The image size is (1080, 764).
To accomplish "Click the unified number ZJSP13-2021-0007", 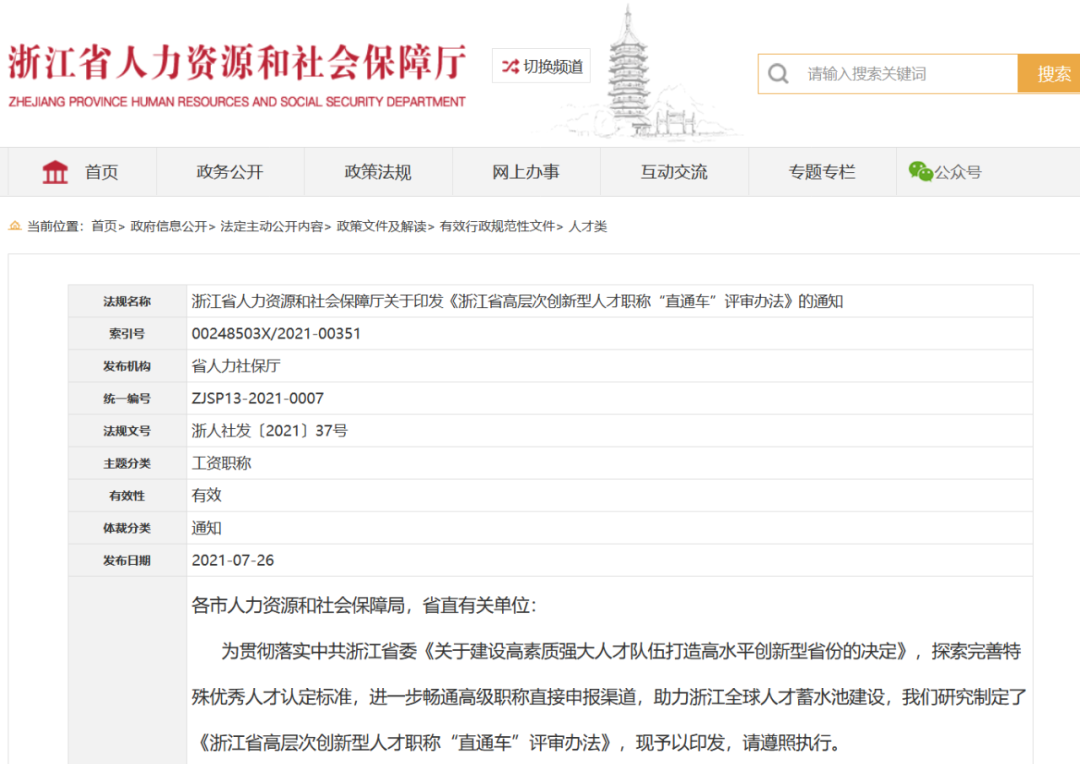I will (x=258, y=398).
